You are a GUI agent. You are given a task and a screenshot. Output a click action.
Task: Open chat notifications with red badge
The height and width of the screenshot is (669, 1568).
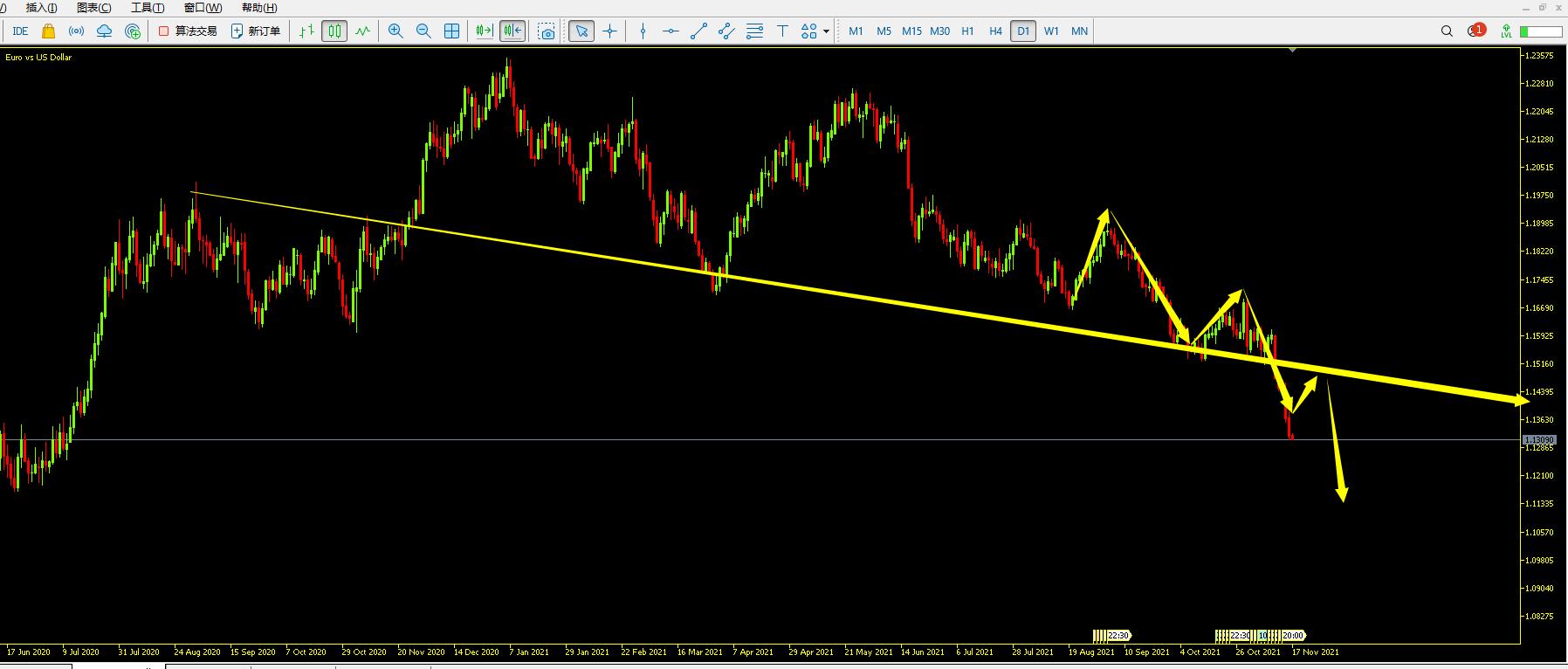(x=1475, y=31)
